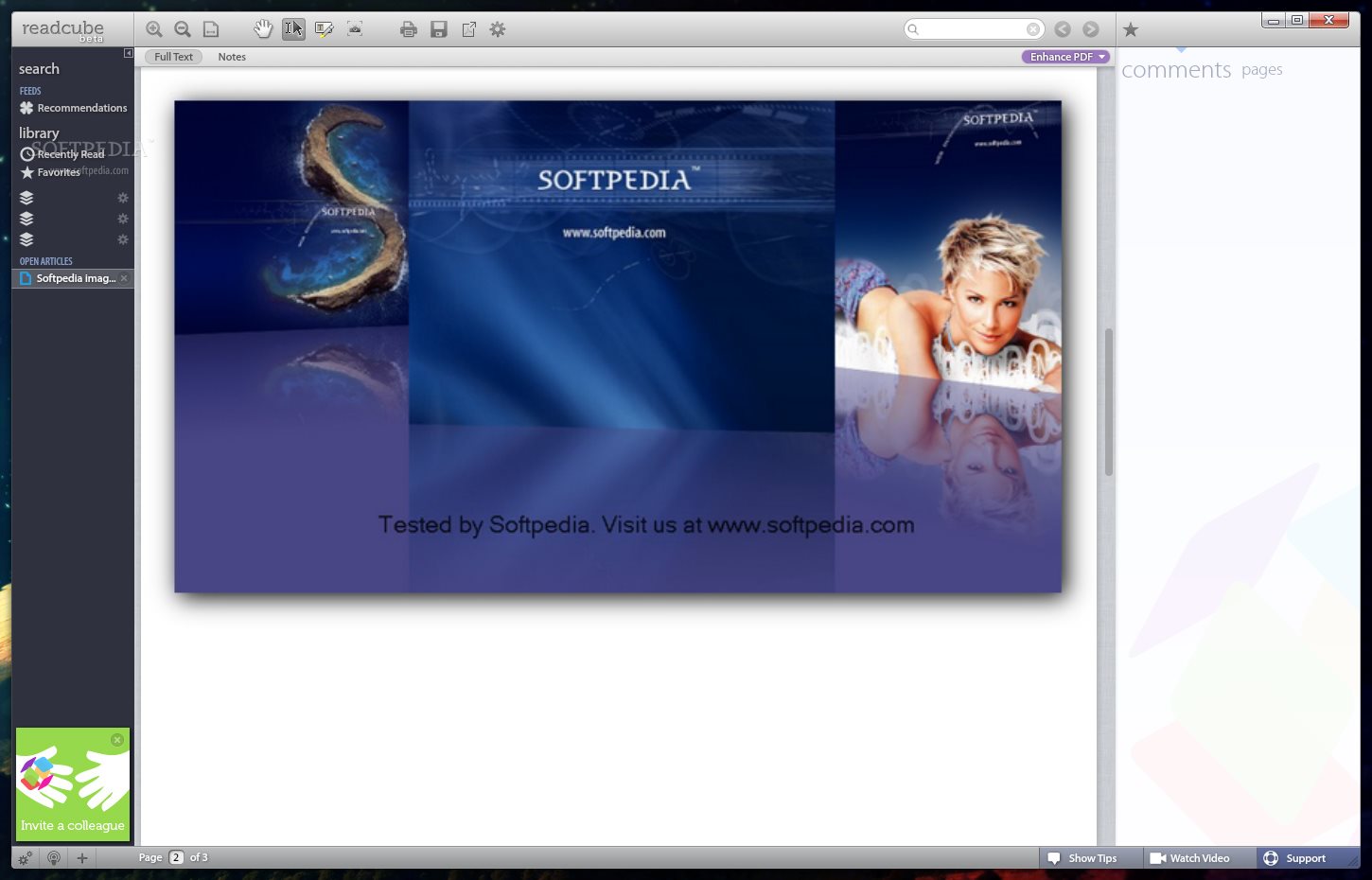Open search in the sidebar
The image size is (1372, 880).
click(x=39, y=69)
